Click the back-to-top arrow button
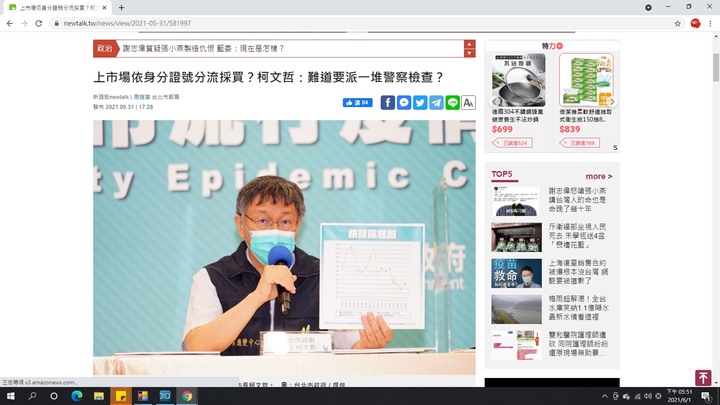The image size is (720, 405). (x=703, y=378)
